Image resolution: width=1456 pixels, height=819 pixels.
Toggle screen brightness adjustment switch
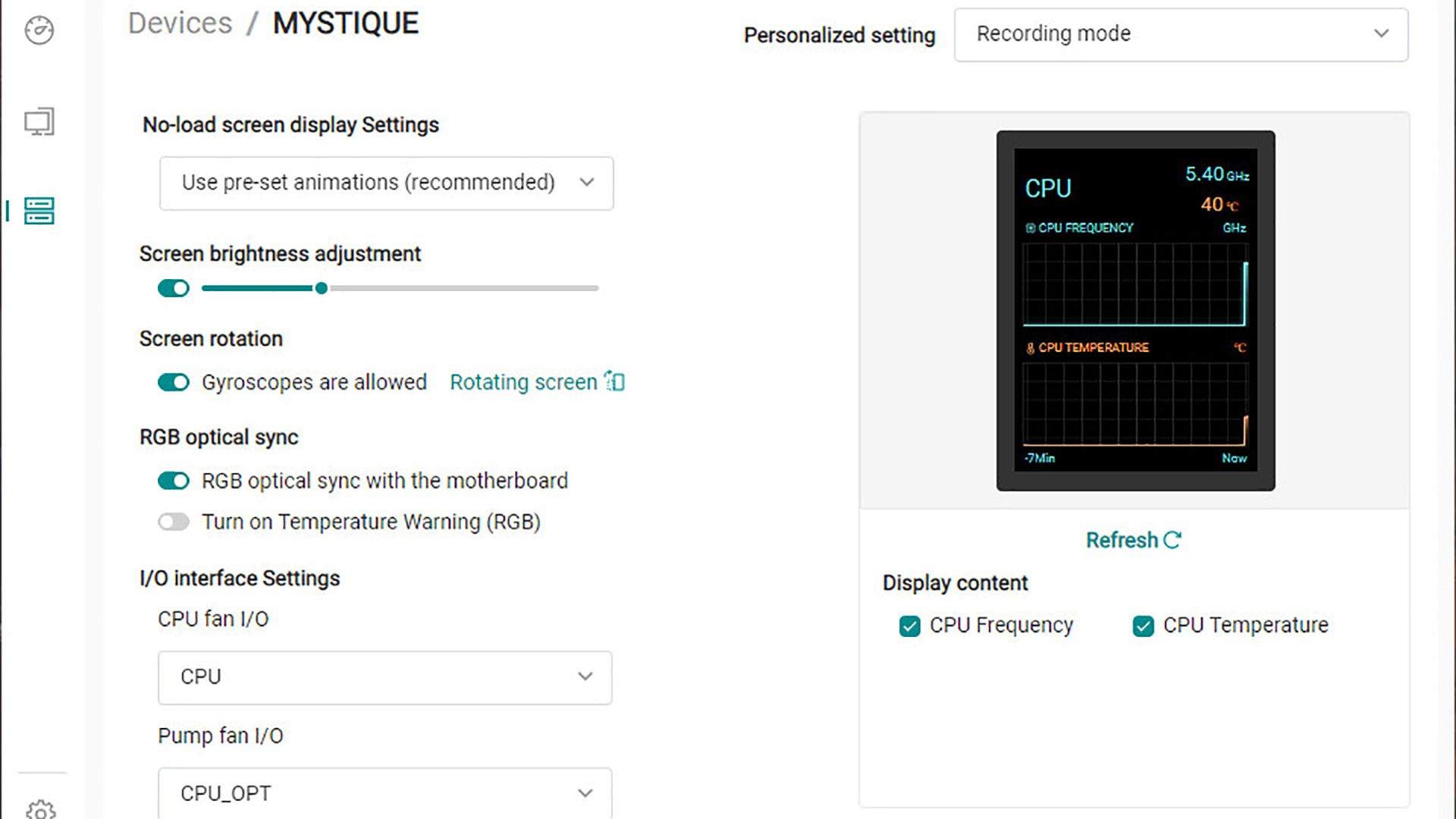click(x=174, y=288)
